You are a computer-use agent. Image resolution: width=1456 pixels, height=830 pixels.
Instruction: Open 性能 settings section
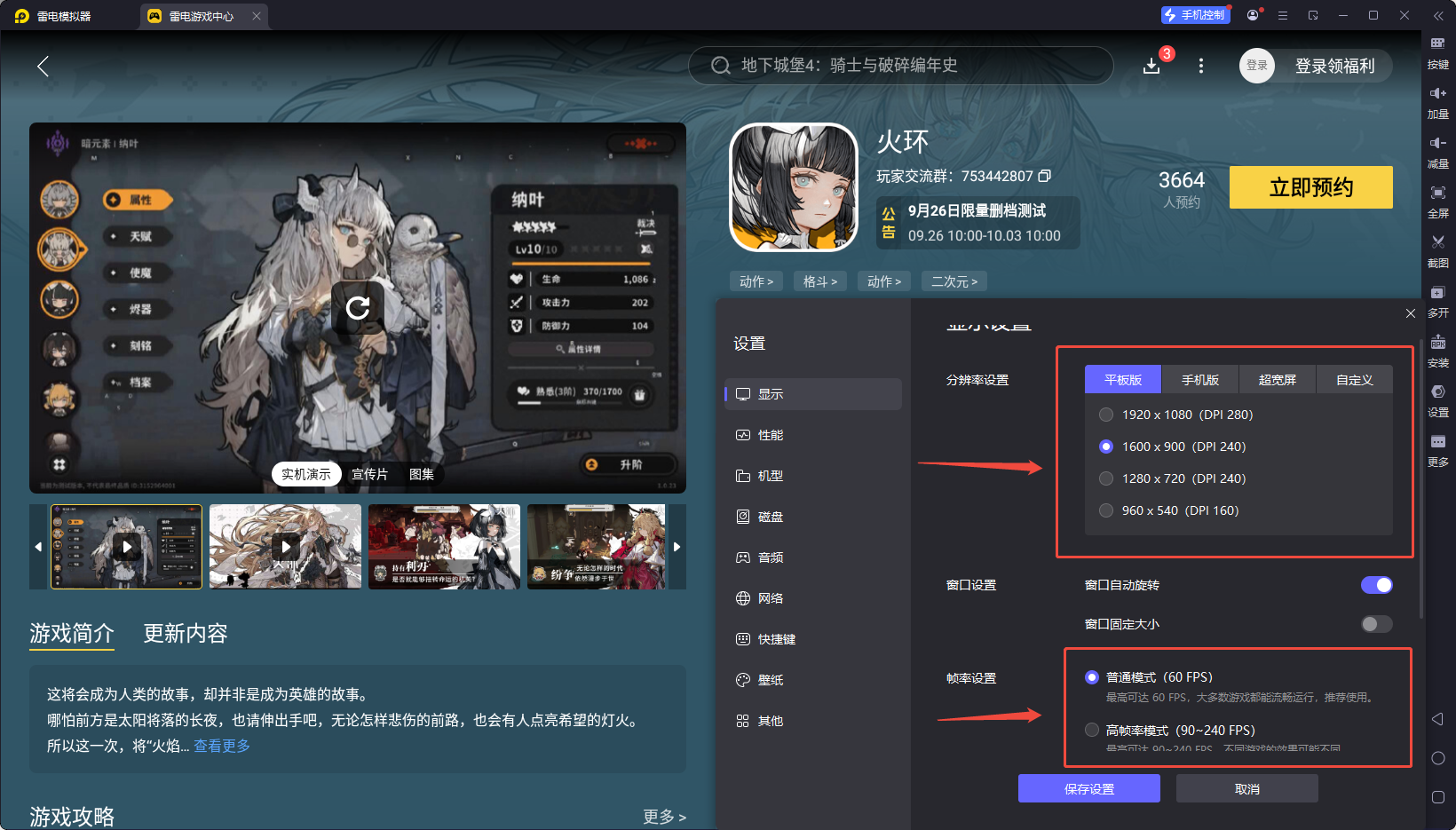pos(813,435)
